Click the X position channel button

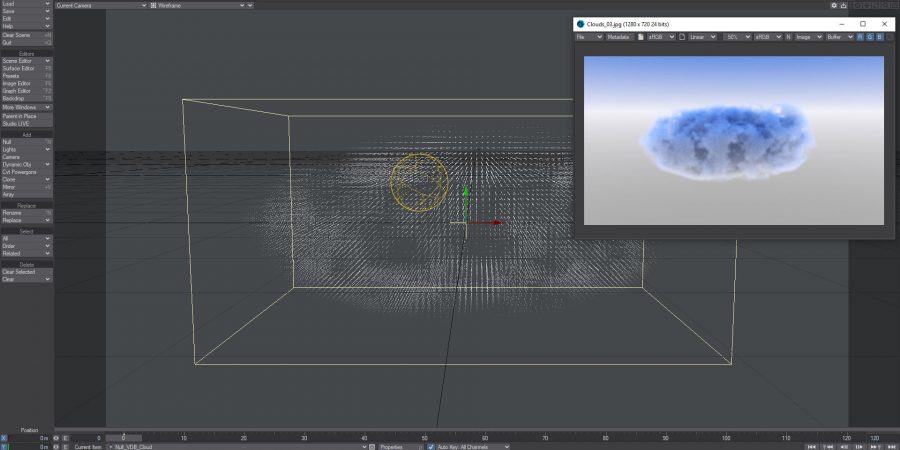coord(4,438)
